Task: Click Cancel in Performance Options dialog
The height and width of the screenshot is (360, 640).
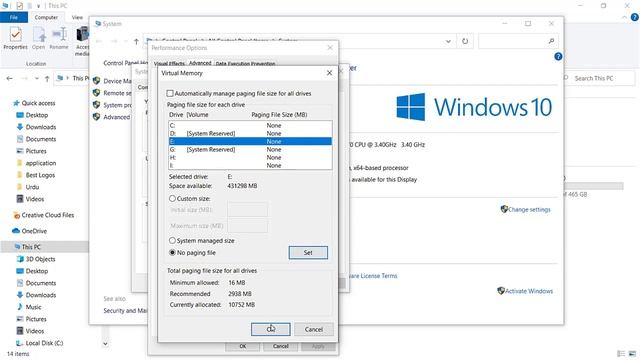Action: click(280, 346)
